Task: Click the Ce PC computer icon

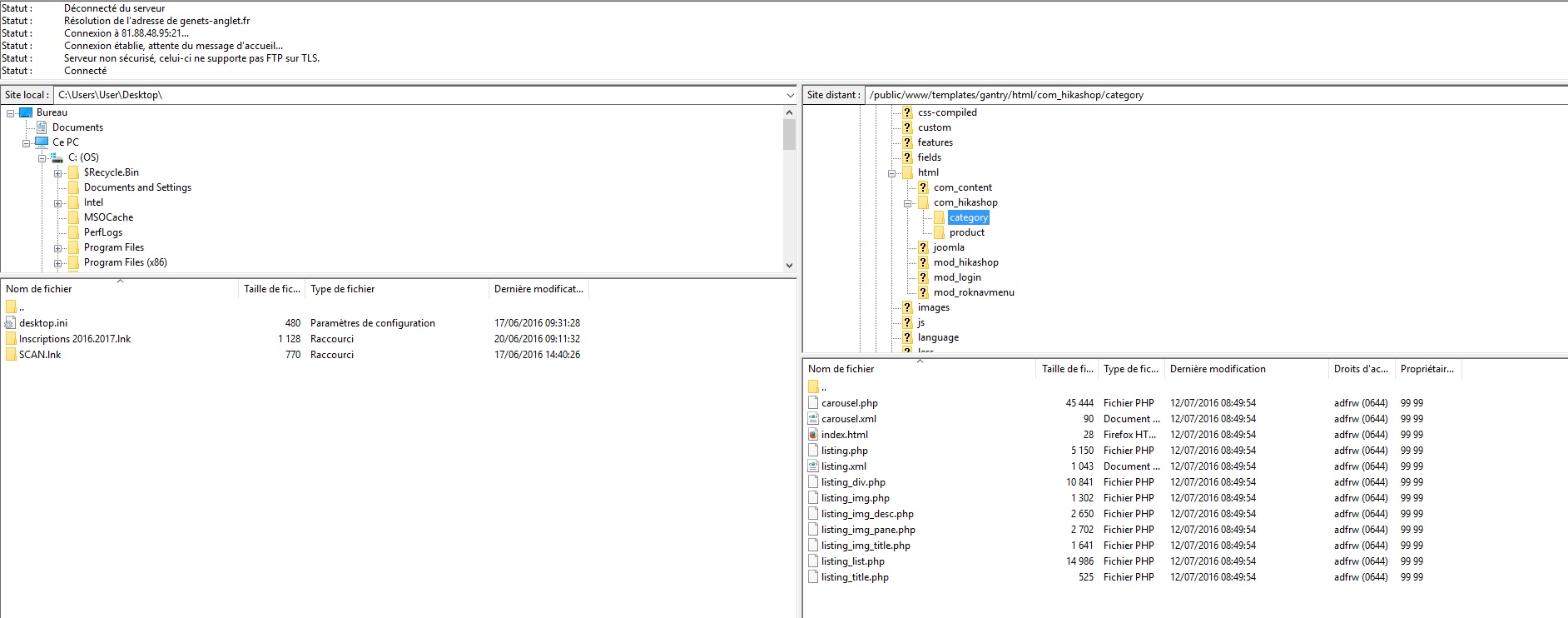Action: pyautogui.click(x=42, y=142)
